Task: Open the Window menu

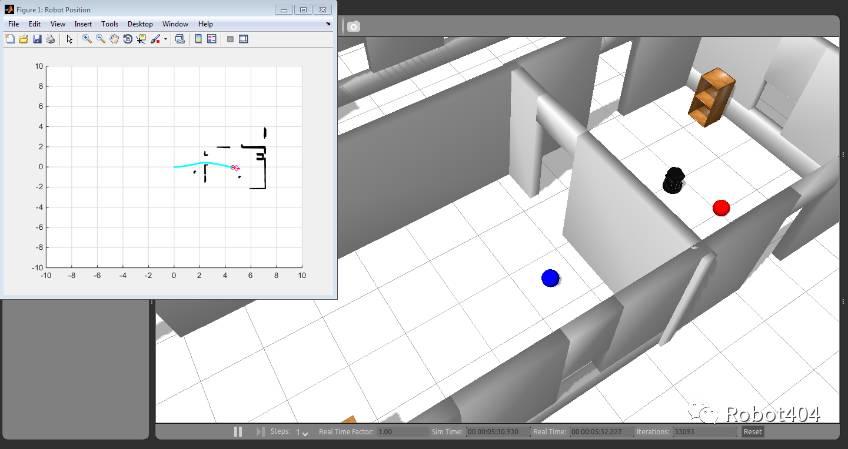Action: (x=175, y=24)
